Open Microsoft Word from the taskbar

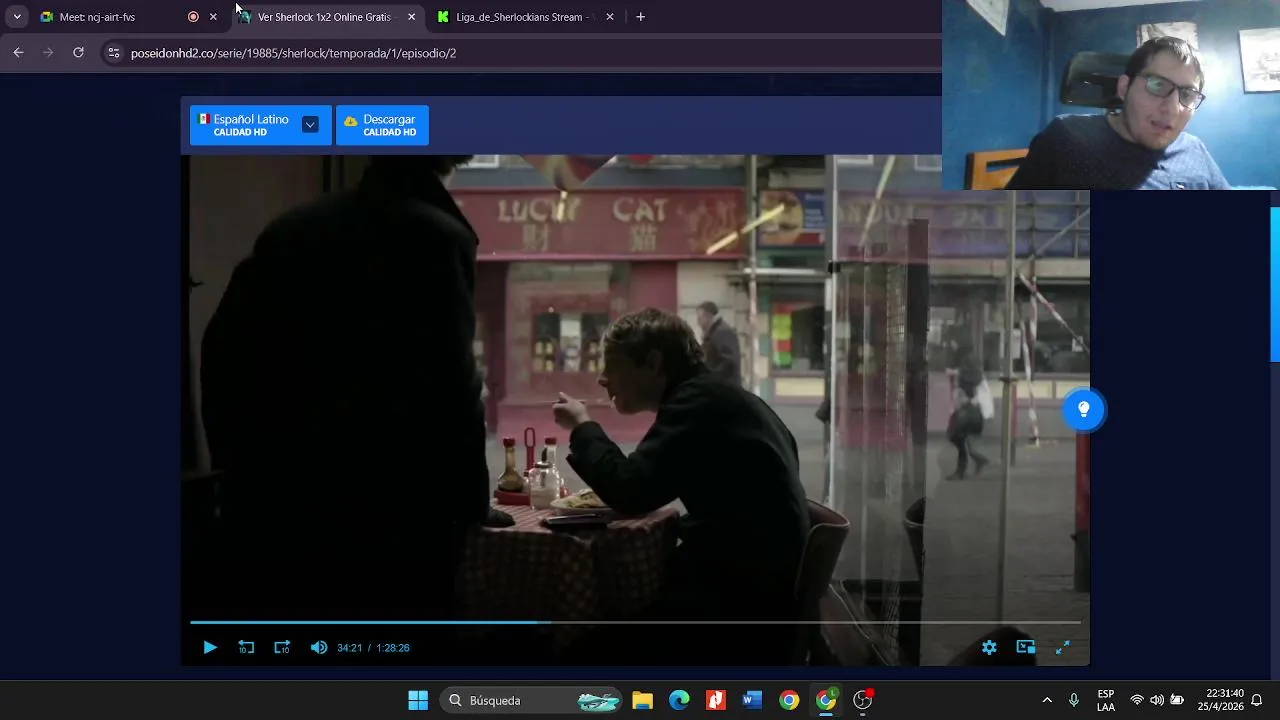tap(752, 700)
